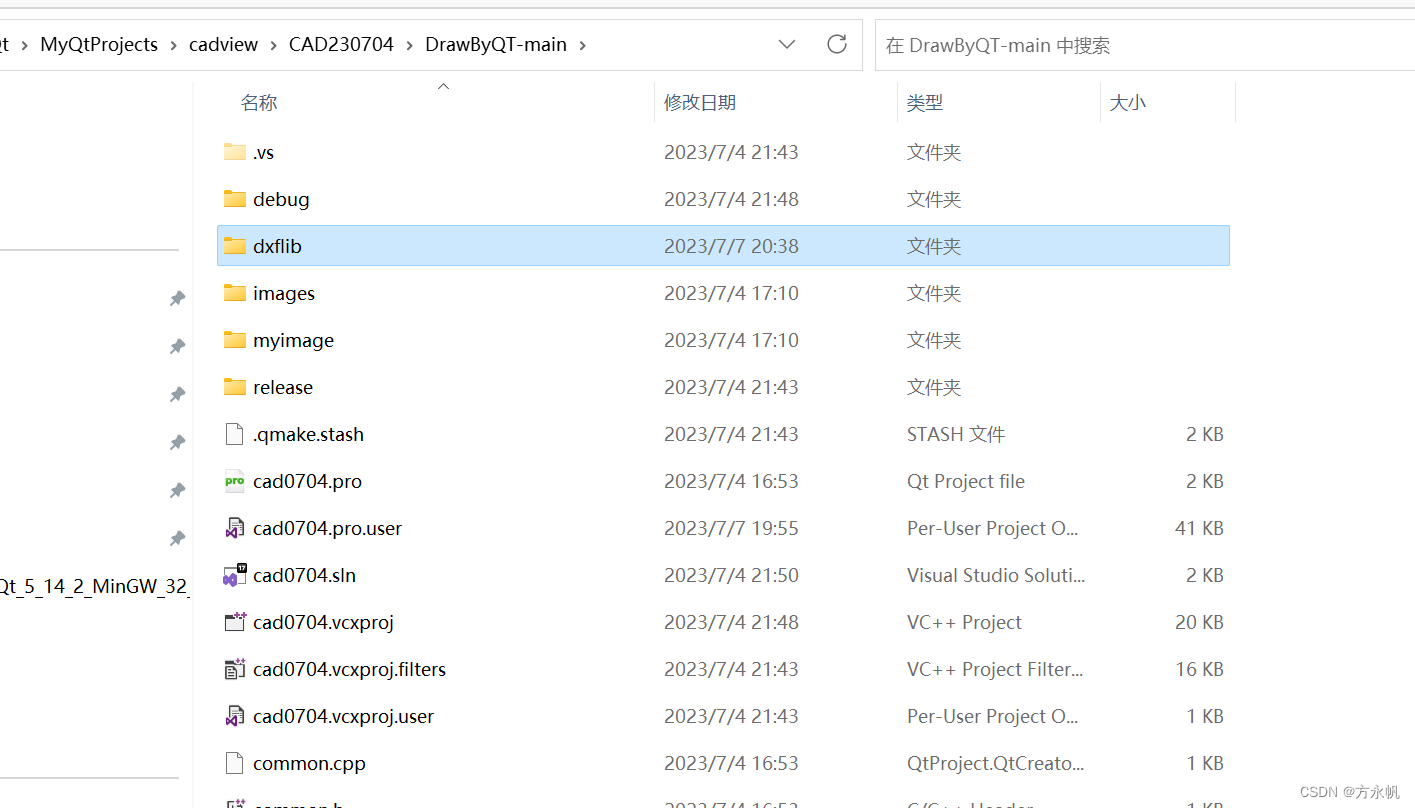The image size is (1415, 808).
Task: Open the address bar history dropdown
Action: [x=787, y=44]
